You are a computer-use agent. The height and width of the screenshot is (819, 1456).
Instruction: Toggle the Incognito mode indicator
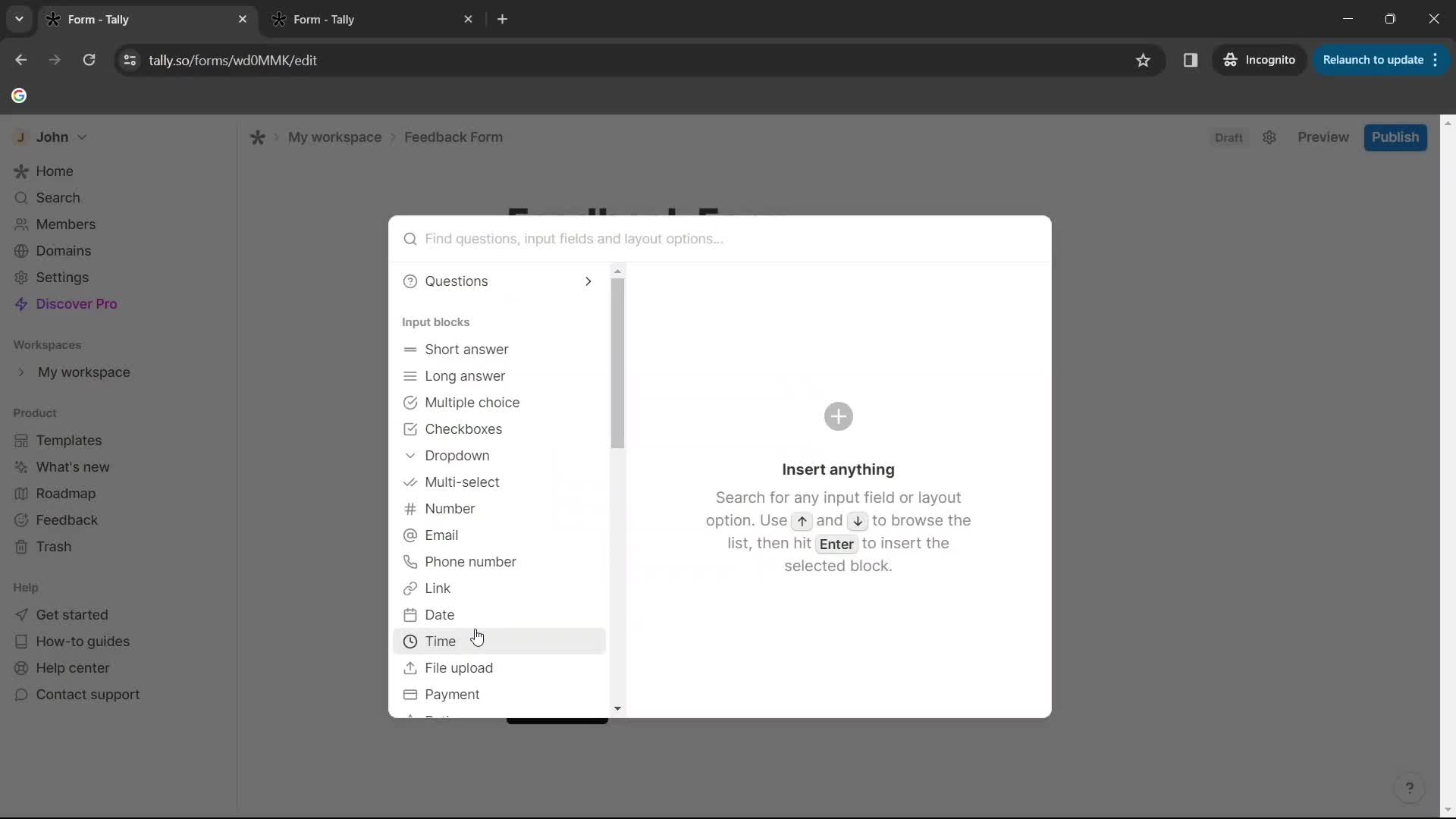[x=1260, y=60]
